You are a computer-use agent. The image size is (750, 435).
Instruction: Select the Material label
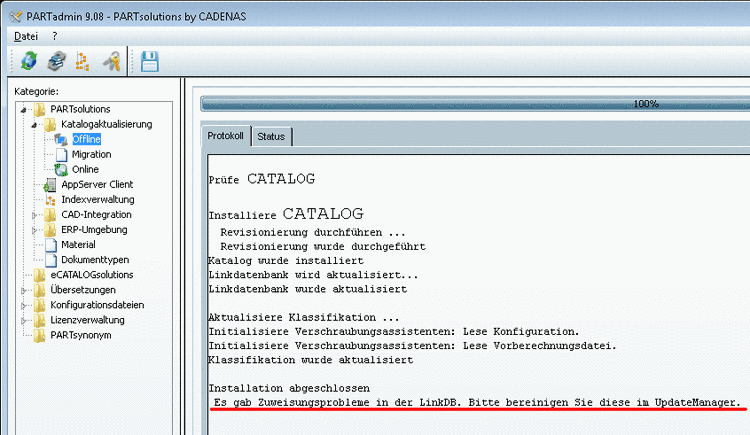[x=78, y=245]
